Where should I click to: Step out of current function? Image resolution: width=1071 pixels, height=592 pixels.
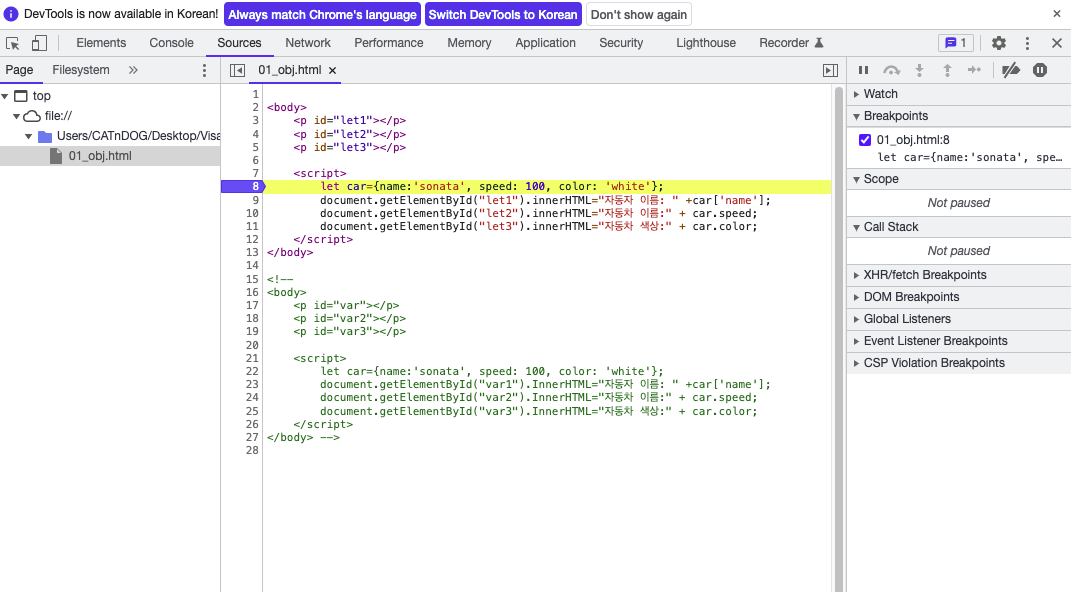click(x=947, y=70)
